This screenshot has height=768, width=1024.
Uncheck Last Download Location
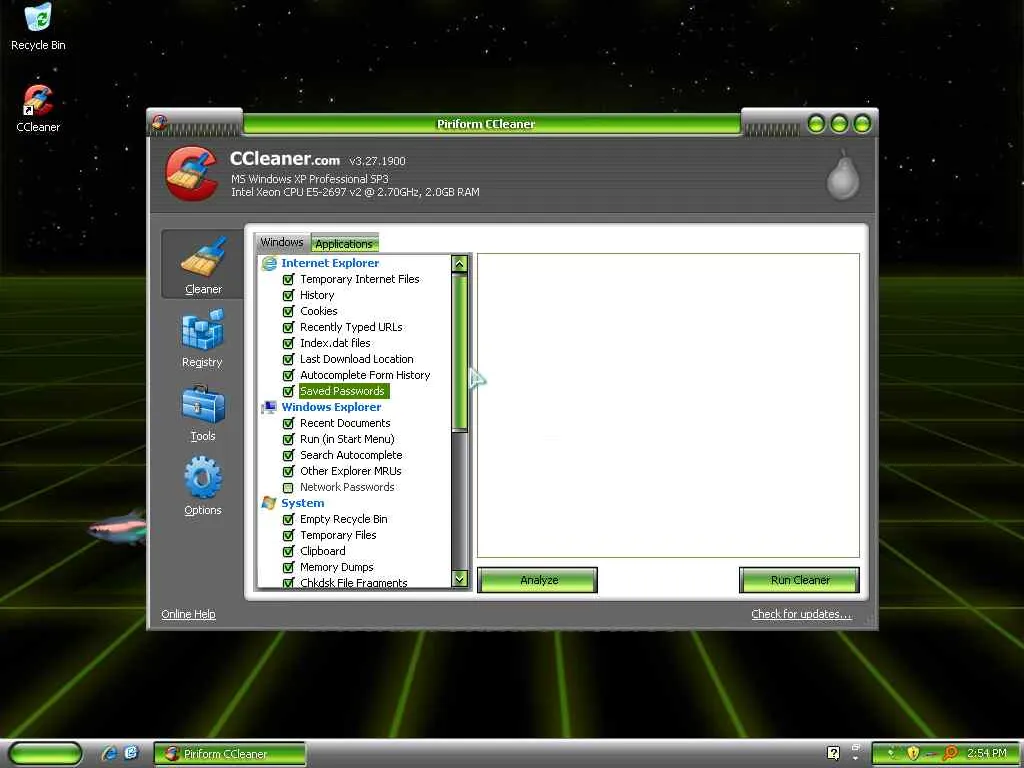coord(288,359)
